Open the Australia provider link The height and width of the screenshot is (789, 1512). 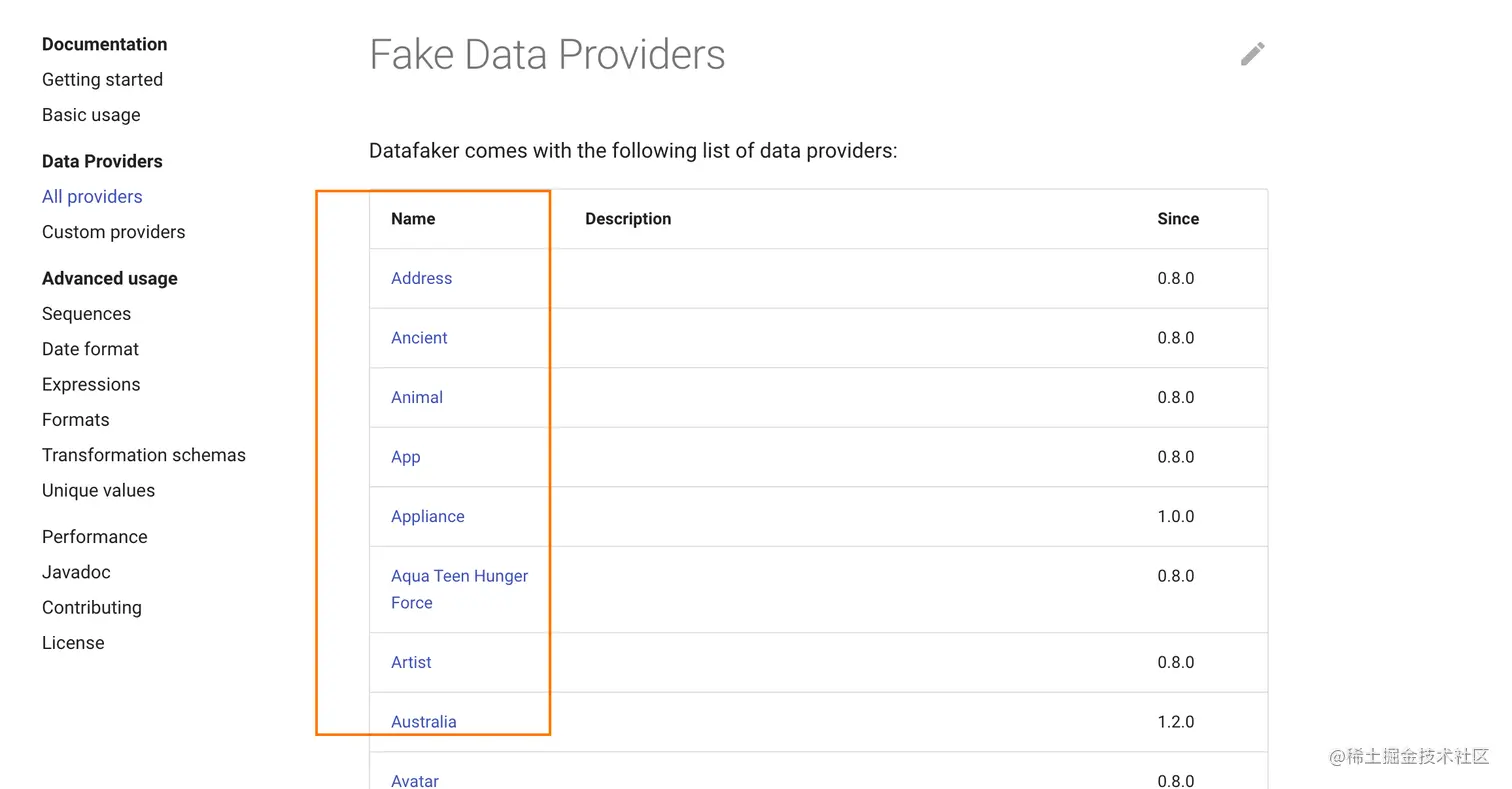pos(423,722)
